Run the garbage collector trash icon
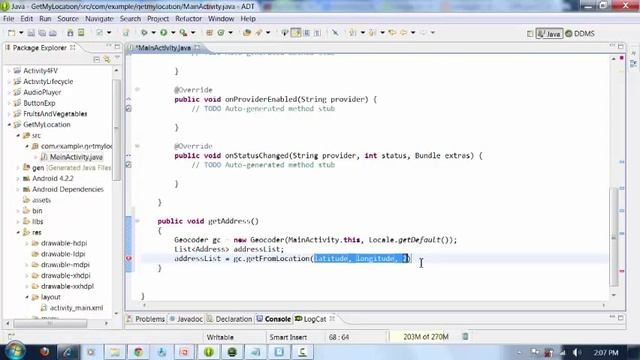Screen dimensions: 640x360 465,337
